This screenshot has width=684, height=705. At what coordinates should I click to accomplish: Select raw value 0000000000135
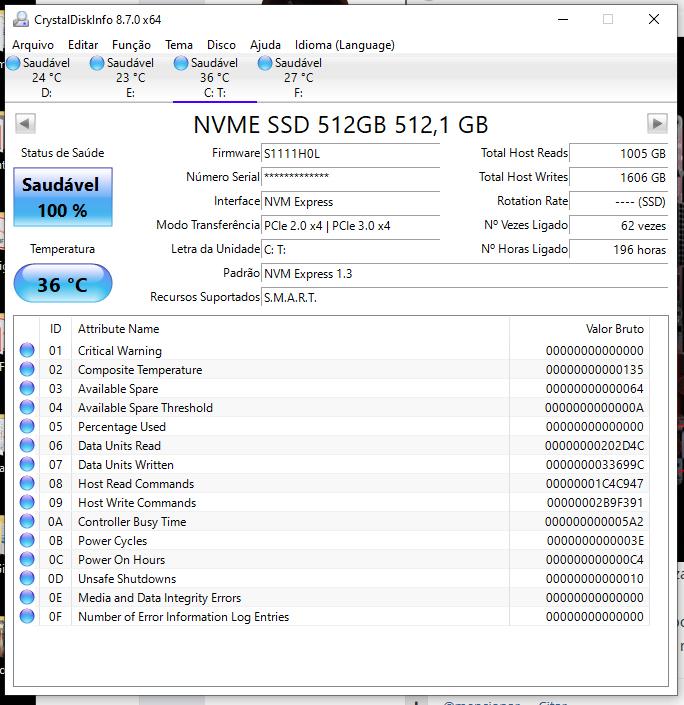[x=595, y=370]
